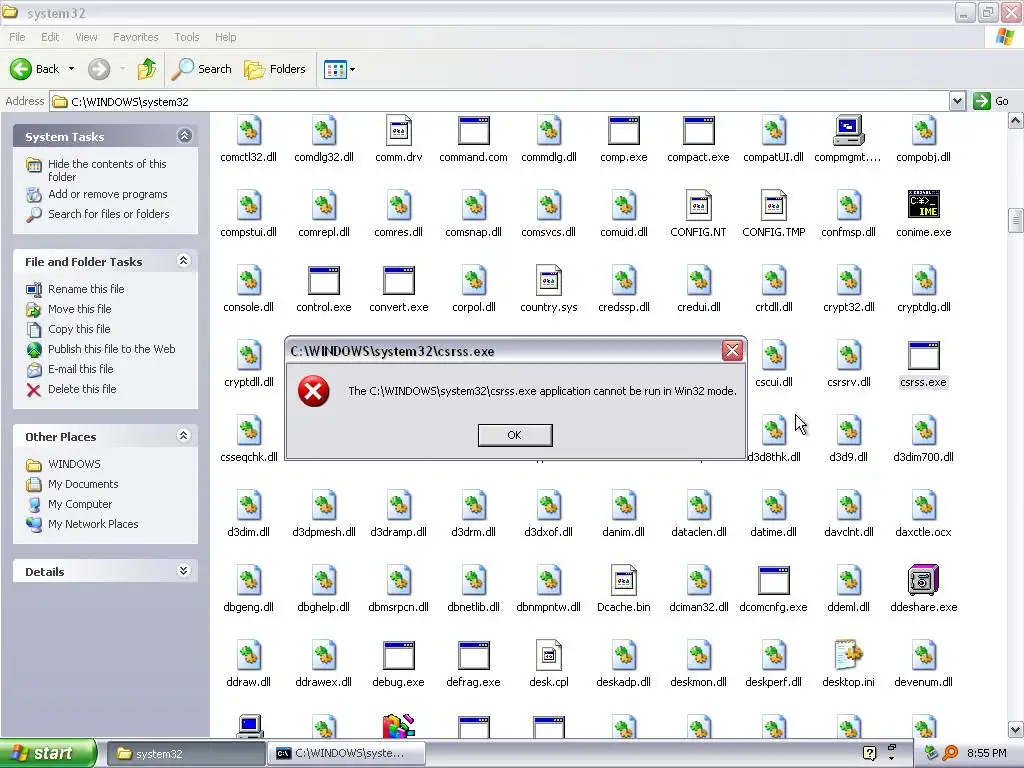The width and height of the screenshot is (1024, 768).
Task: Select the ddeshare.exe file icon
Action: click(923, 580)
